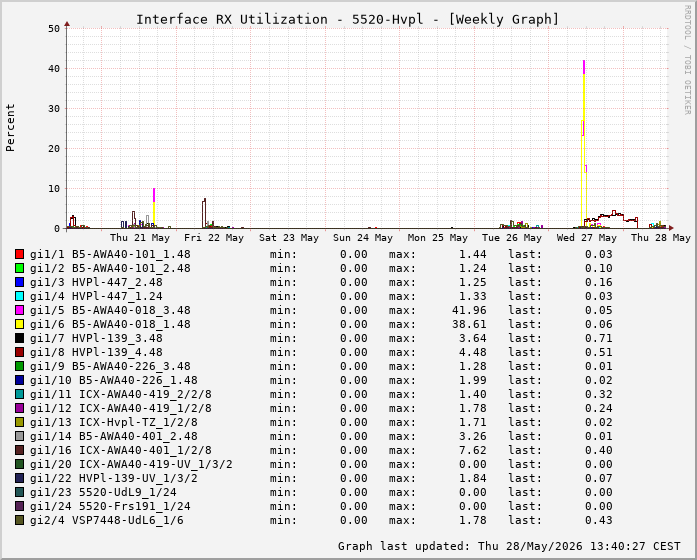697x560 pixels.
Task: Click legend label gi1/4 HVPl-447_1.24
Action: [96, 296]
